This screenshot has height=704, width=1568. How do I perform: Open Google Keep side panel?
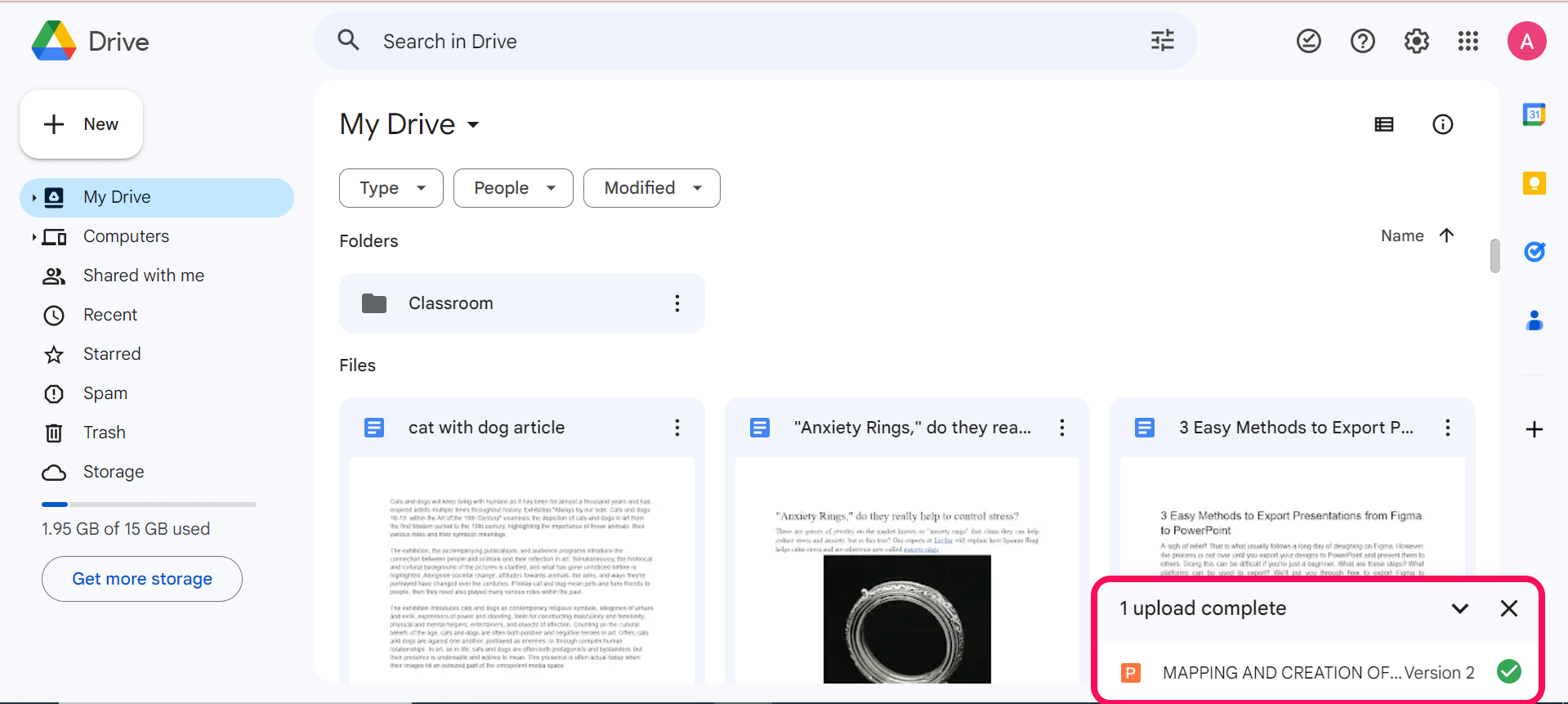tap(1534, 183)
